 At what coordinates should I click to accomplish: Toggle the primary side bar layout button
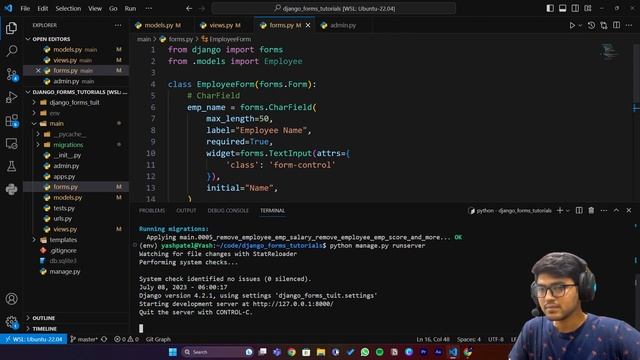[x=550, y=8]
